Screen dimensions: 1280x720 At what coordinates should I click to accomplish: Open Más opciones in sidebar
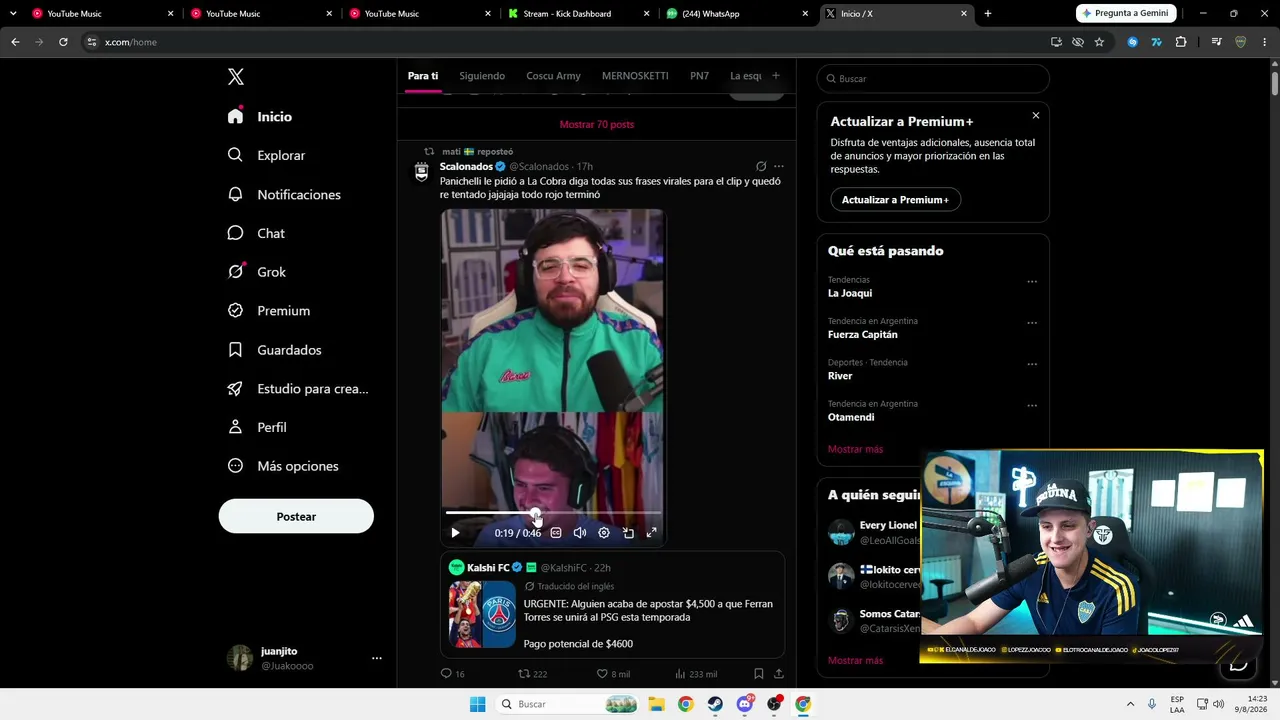pyautogui.click(x=283, y=466)
